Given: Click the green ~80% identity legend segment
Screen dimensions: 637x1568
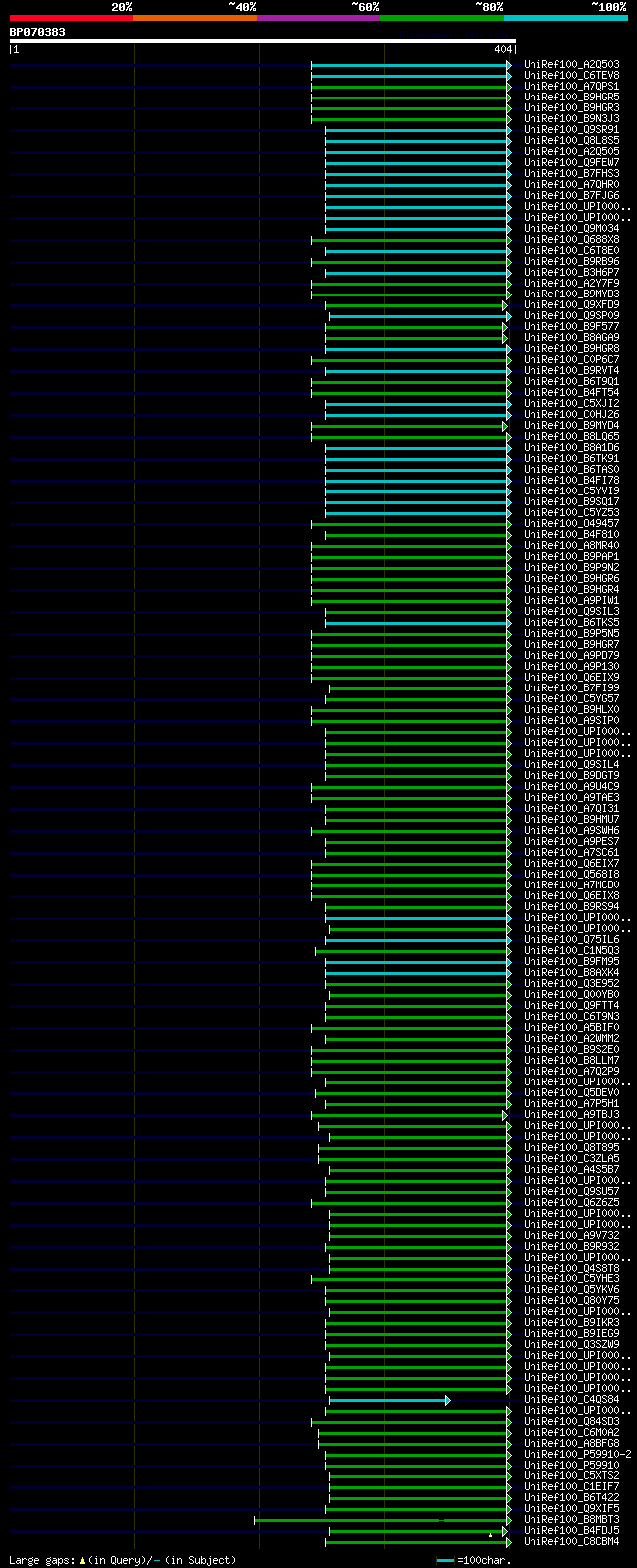Looking at the screenshot, I should [x=442, y=17].
